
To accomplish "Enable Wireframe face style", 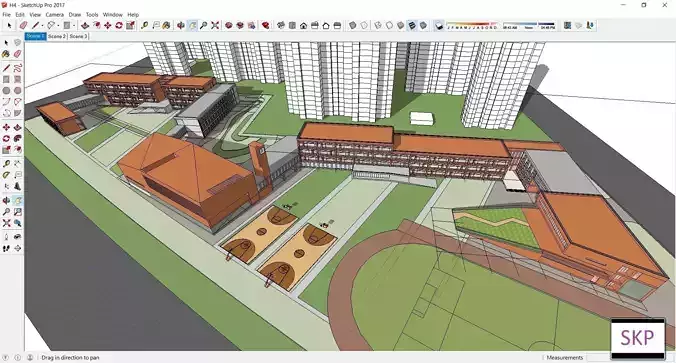I will click(378, 25).
